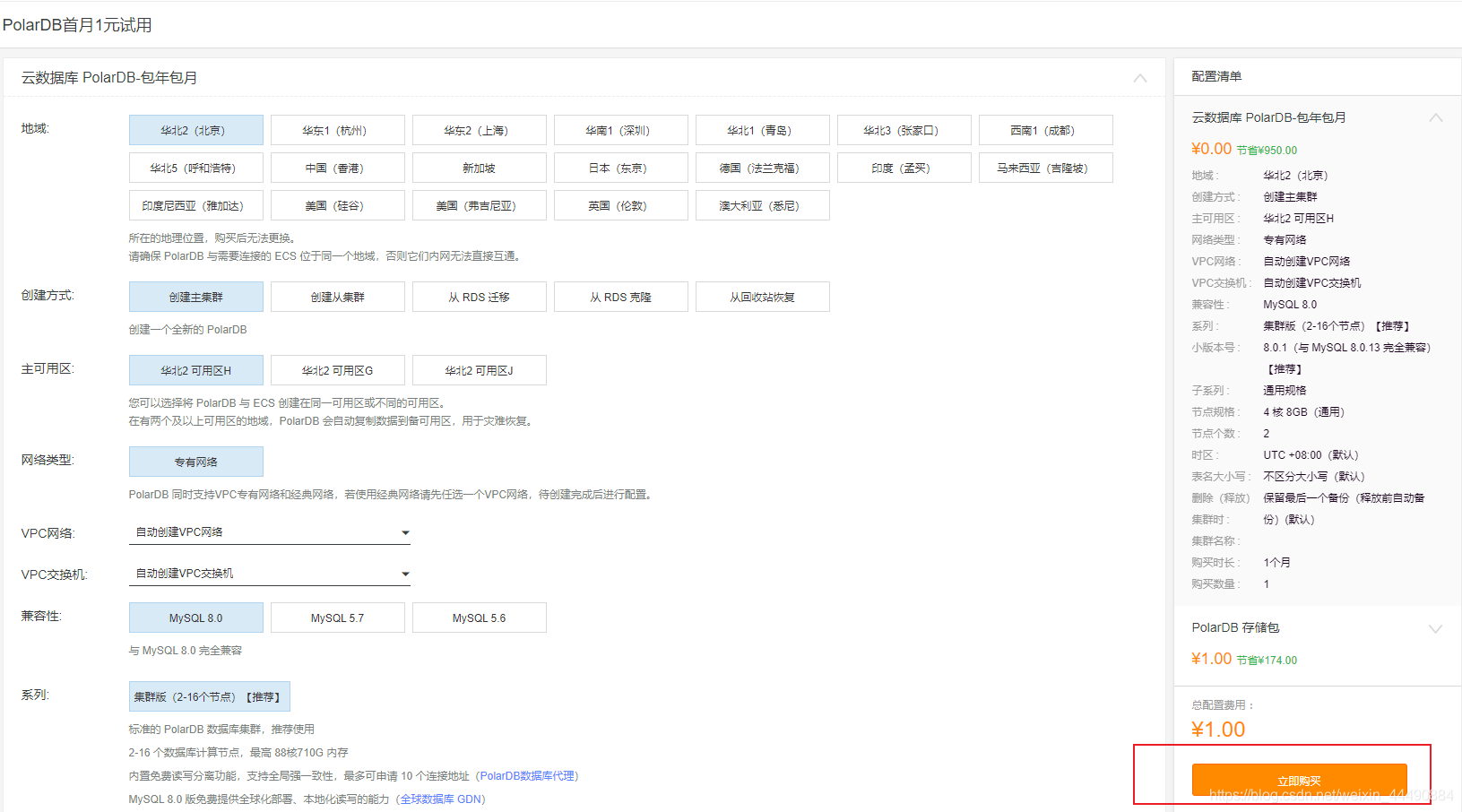
Task: Choose the 日本 (东京) region
Action: [x=620, y=168]
